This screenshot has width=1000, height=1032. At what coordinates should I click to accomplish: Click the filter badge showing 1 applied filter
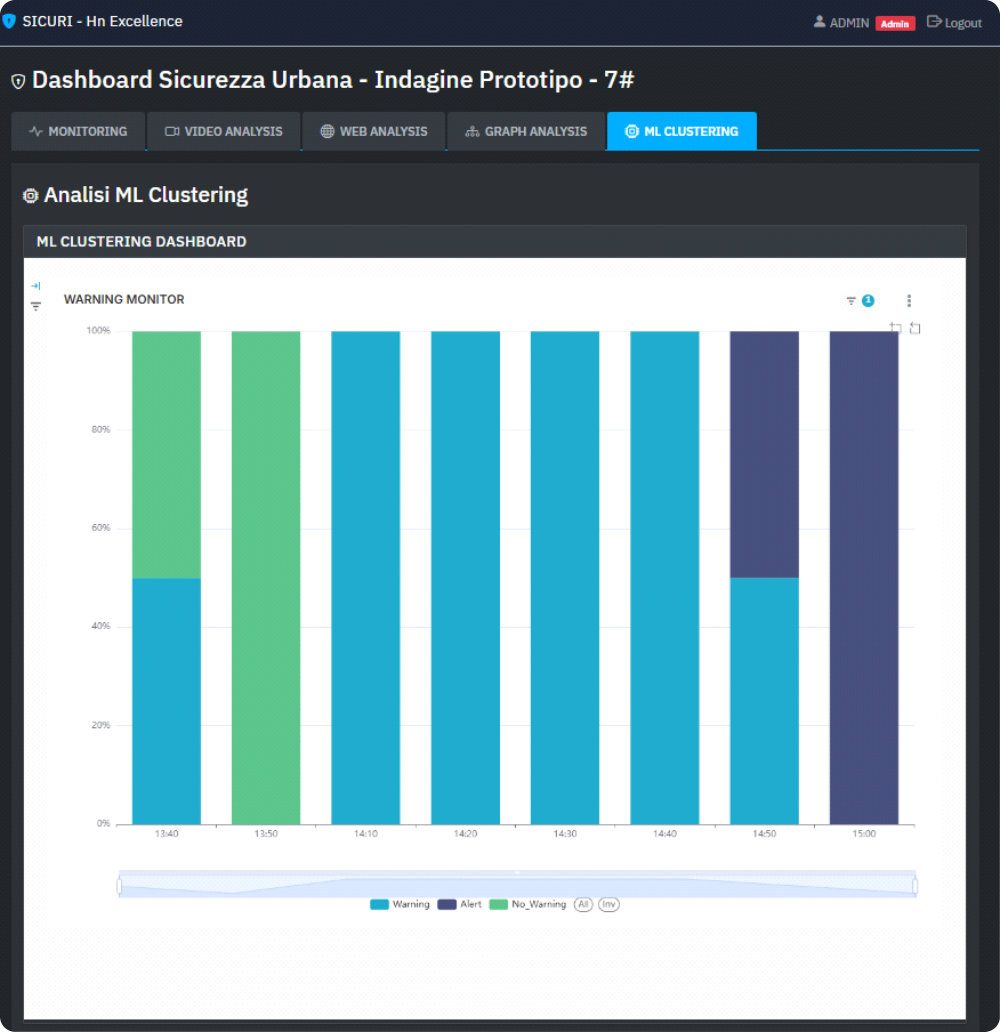[x=870, y=299]
